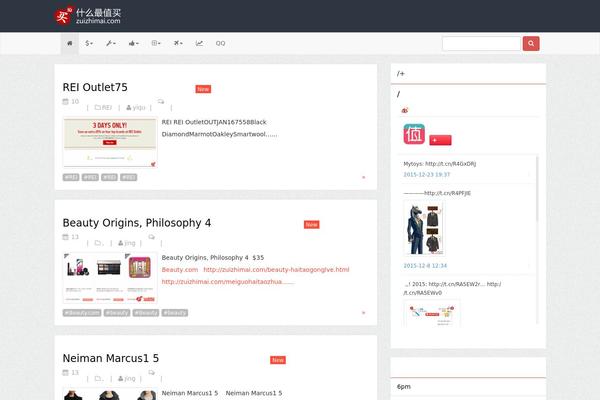Image resolution: width=600 pixels, height=400 pixels.
Task: Open the Beauty Origins, Philosophy 4 title
Action: pos(137,223)
